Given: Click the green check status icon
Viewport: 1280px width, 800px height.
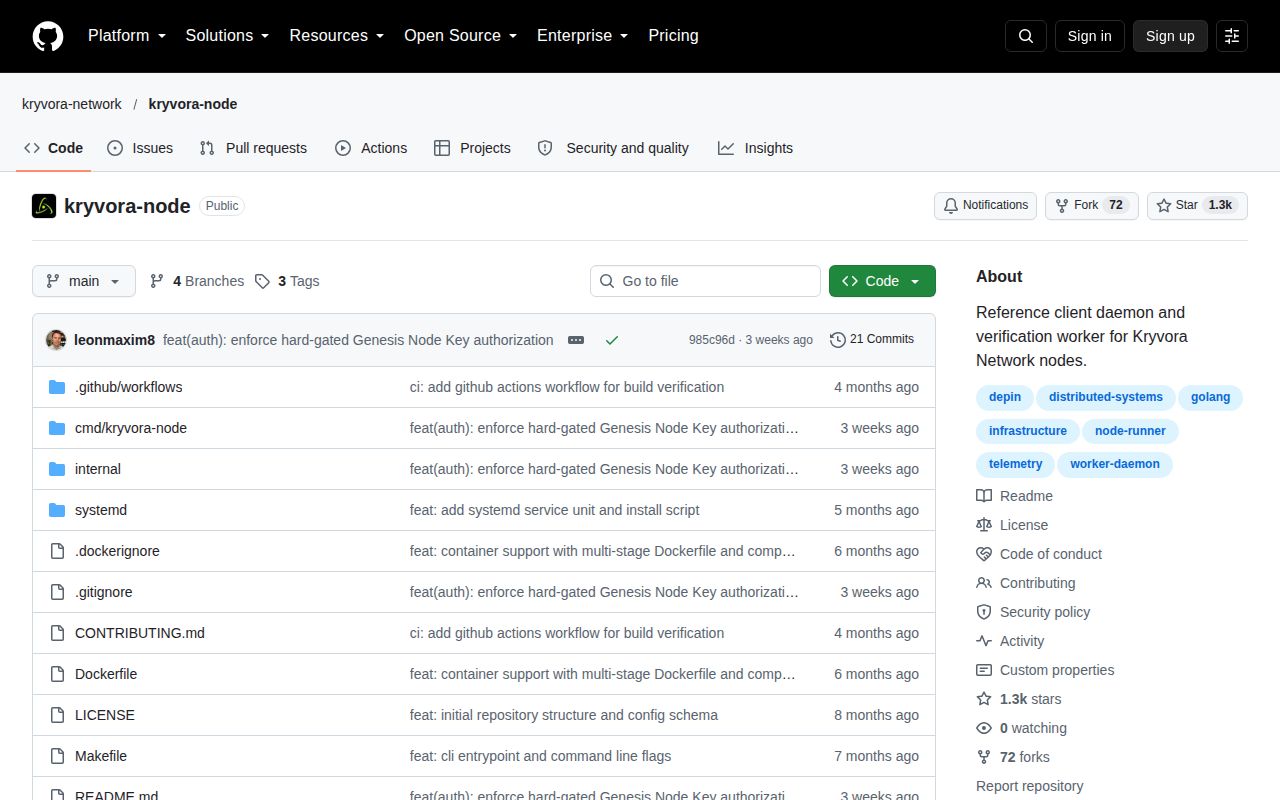Looking at the screenshot, I should pyautogui.click(x=612, y=340).
